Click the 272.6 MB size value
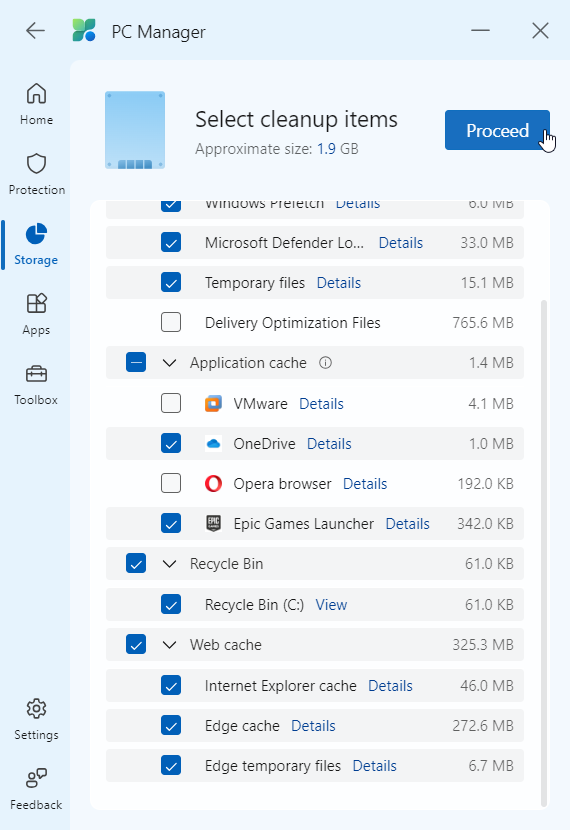The height and width of the screenshot is (830, 570). click(x=483, y=726)
